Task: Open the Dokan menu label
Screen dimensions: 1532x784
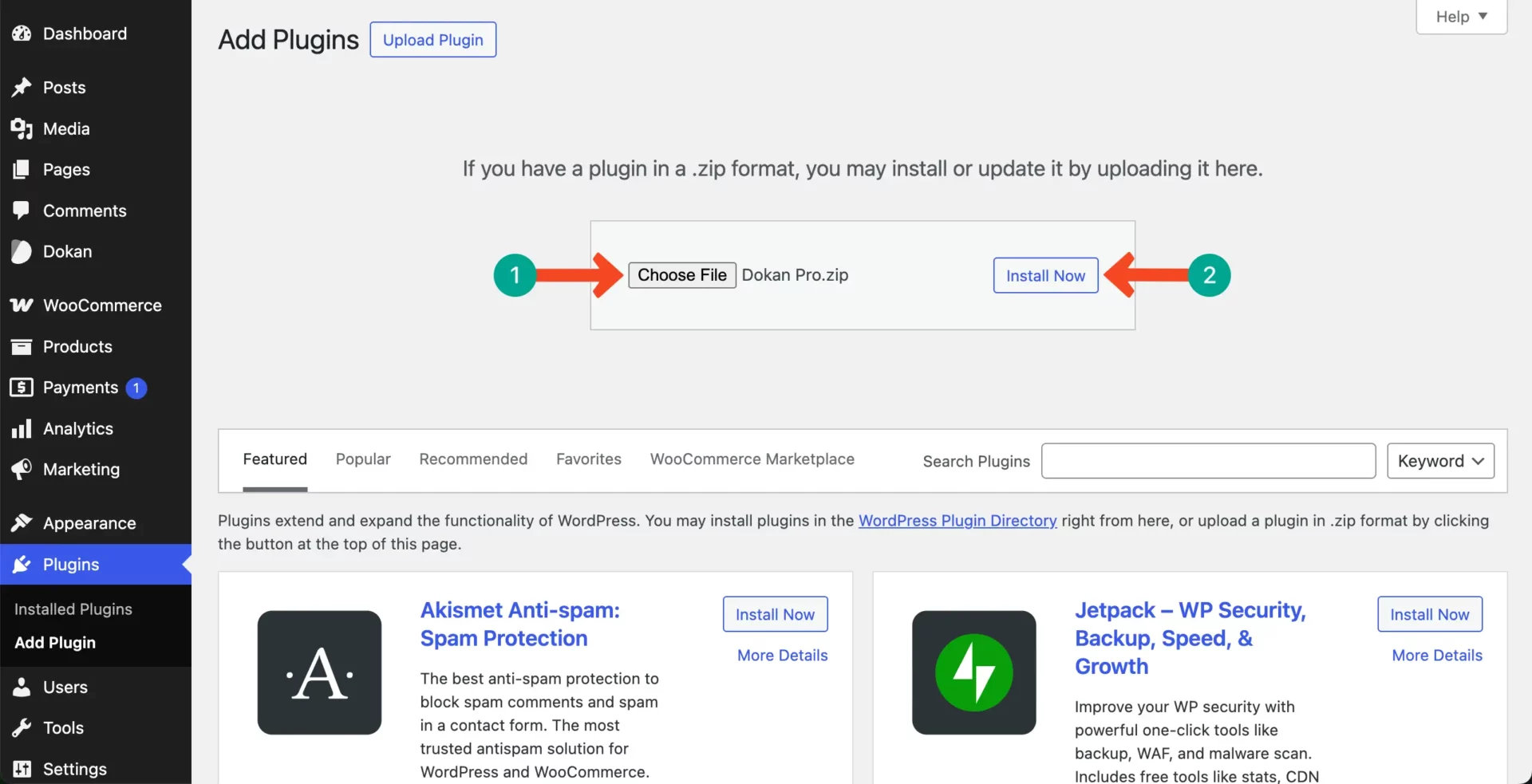Action: (68, 252)
